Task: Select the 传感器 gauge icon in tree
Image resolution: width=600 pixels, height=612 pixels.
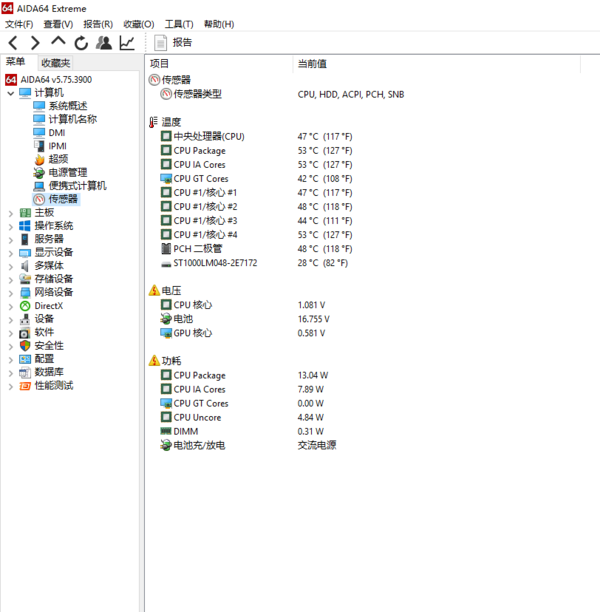Action: [39, 199]
